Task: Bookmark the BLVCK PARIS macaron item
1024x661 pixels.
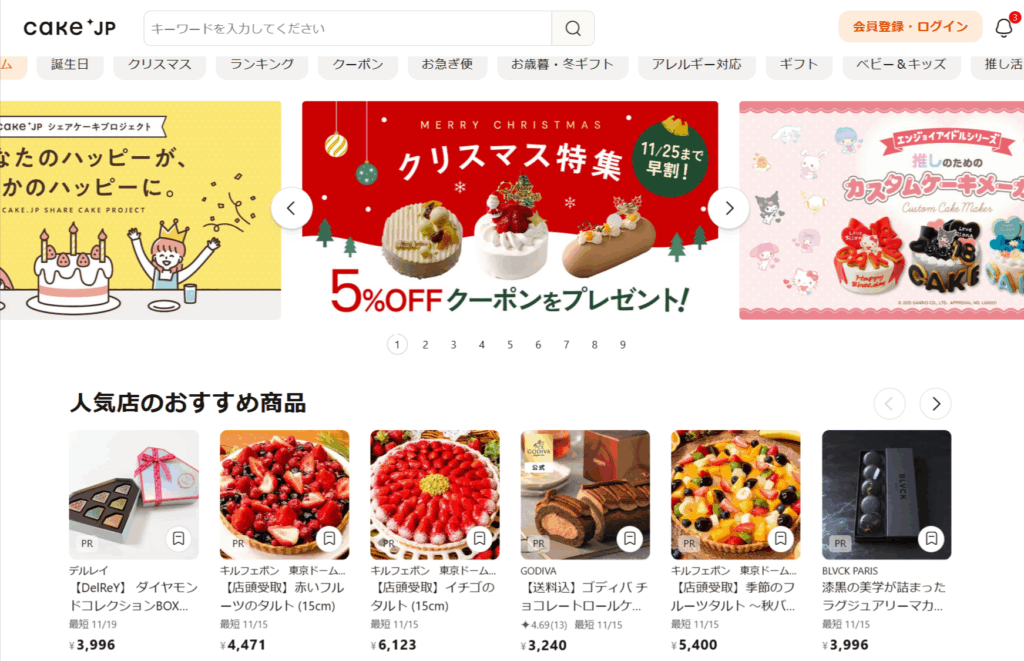Action: pyautogui.click(x=931, y=538)
